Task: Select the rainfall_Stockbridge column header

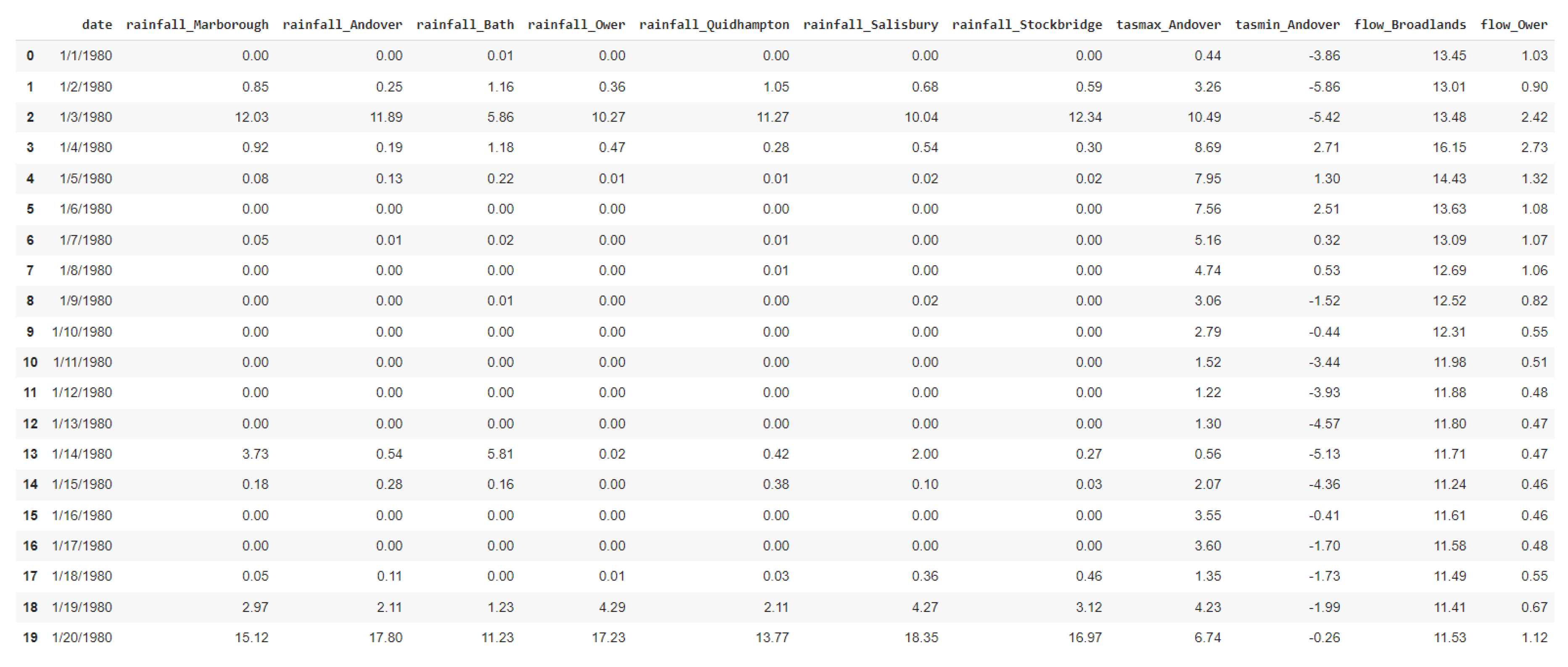Action: tap(1027, 24)
